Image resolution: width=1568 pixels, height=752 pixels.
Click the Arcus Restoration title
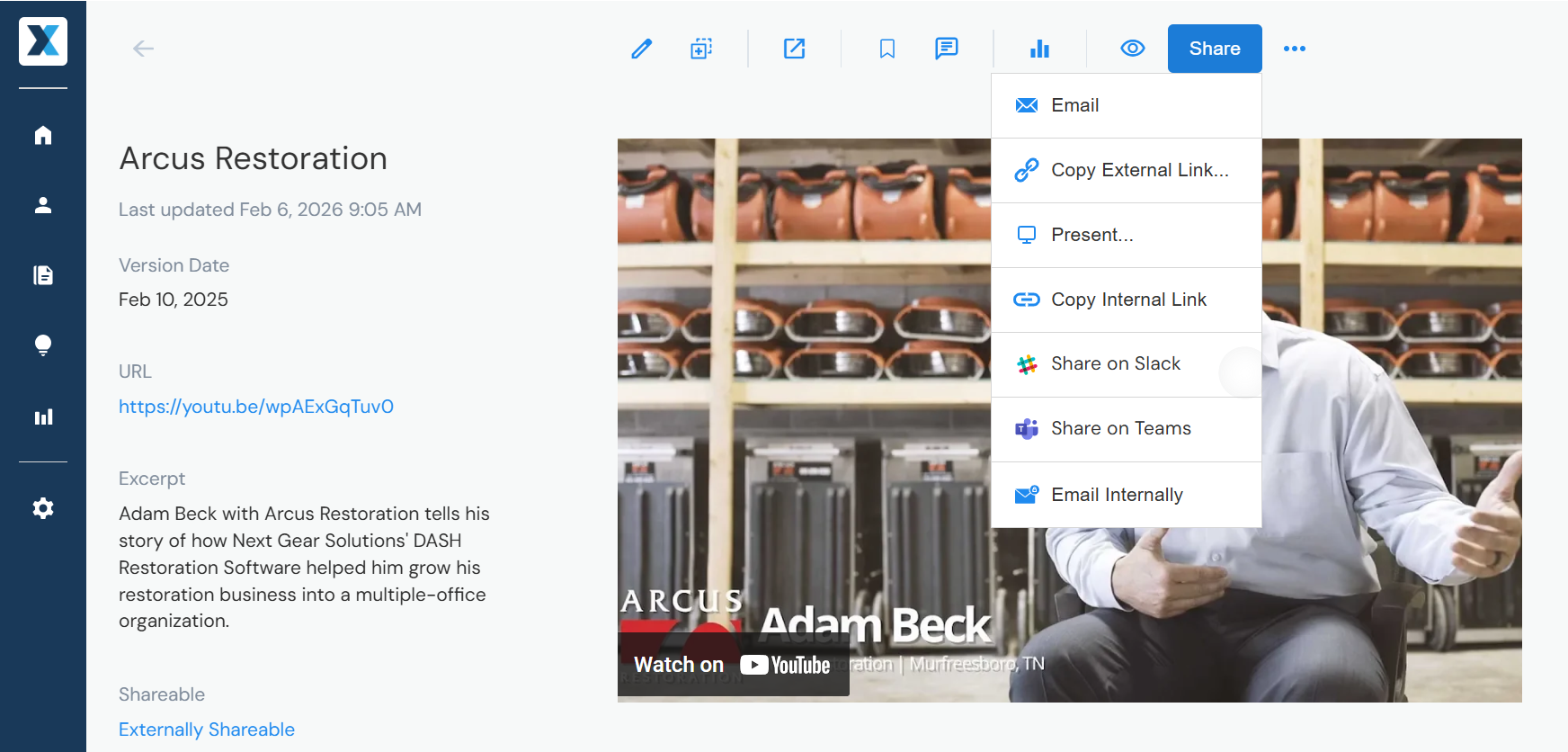point(254,158)
